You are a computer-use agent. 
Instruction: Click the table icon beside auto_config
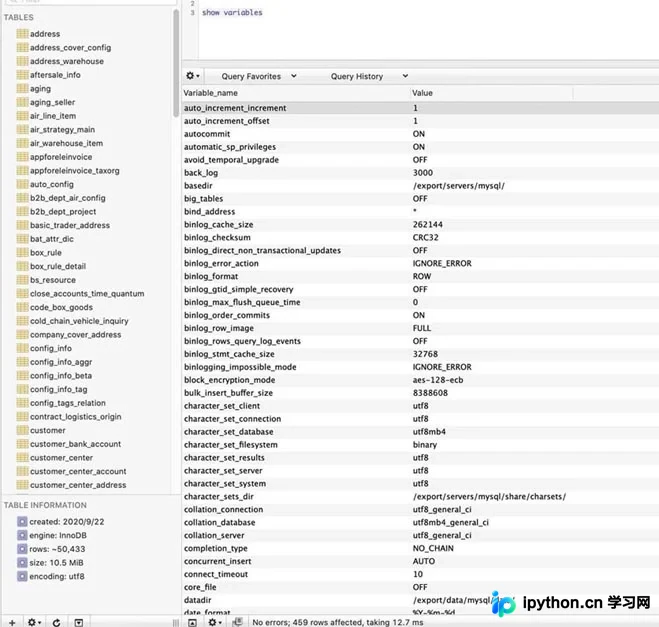click(22, 184)
